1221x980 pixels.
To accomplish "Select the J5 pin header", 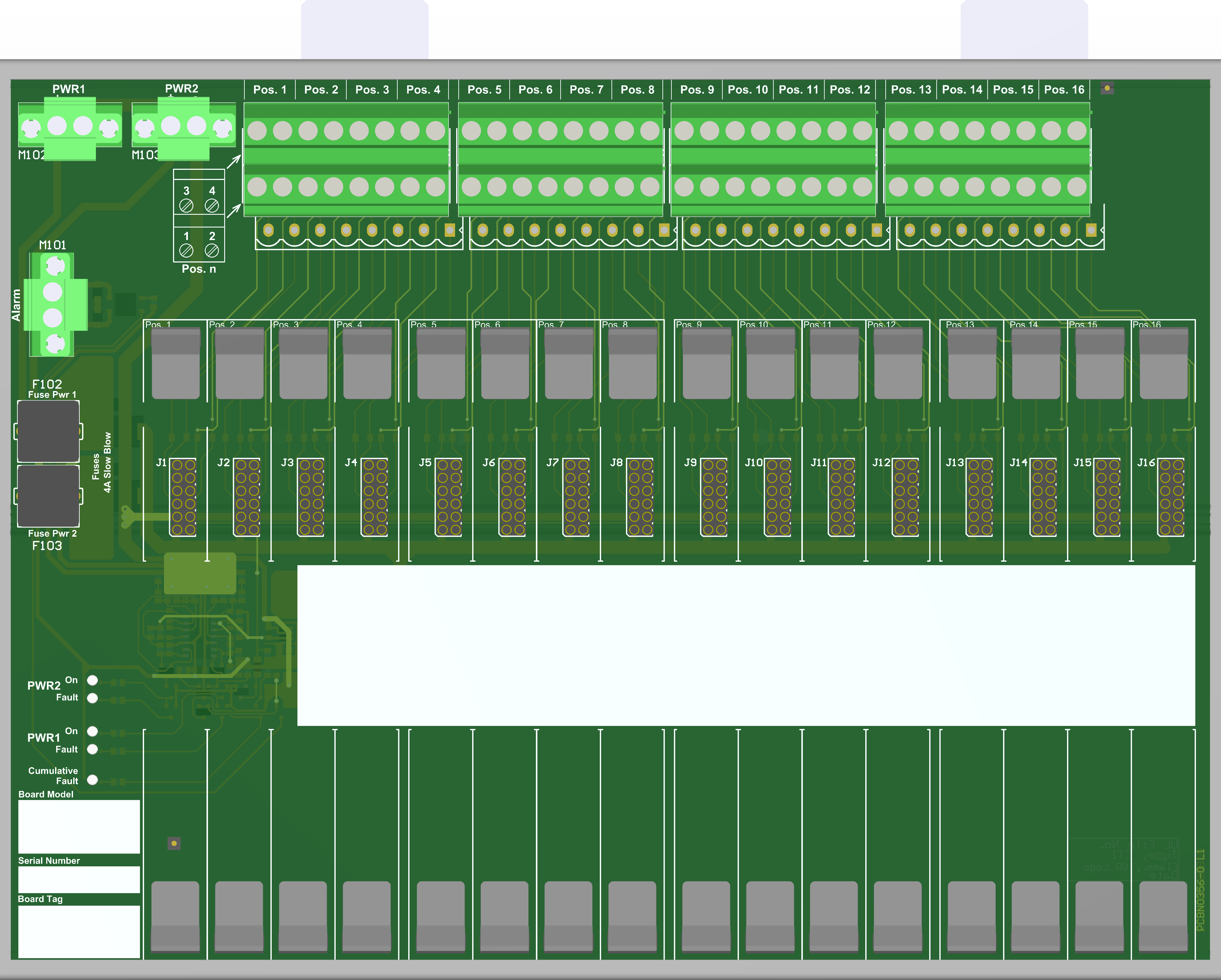I will (449, 497).
